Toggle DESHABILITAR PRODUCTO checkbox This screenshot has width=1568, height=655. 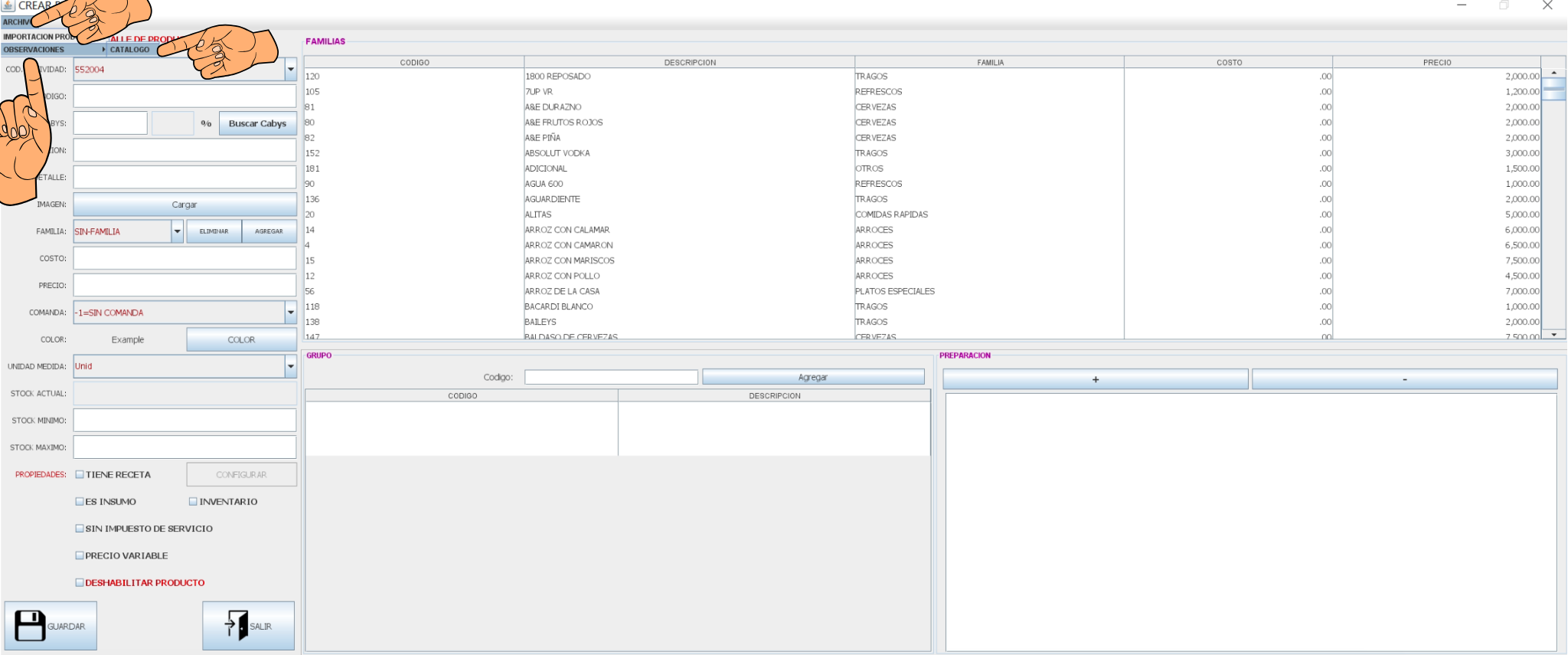(x=80, y=582)
